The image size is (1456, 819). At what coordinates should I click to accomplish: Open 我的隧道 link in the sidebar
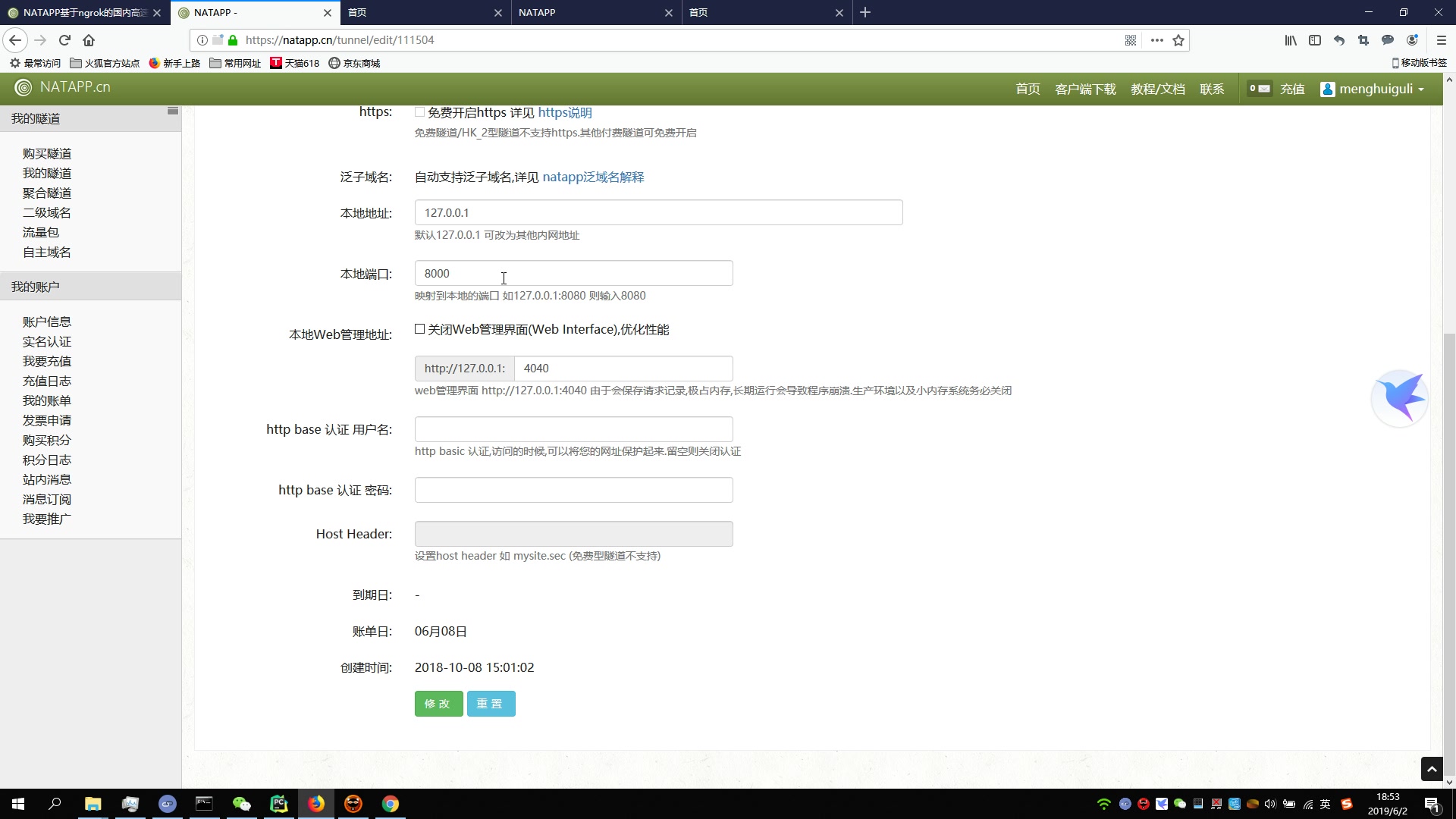(47, 173)
